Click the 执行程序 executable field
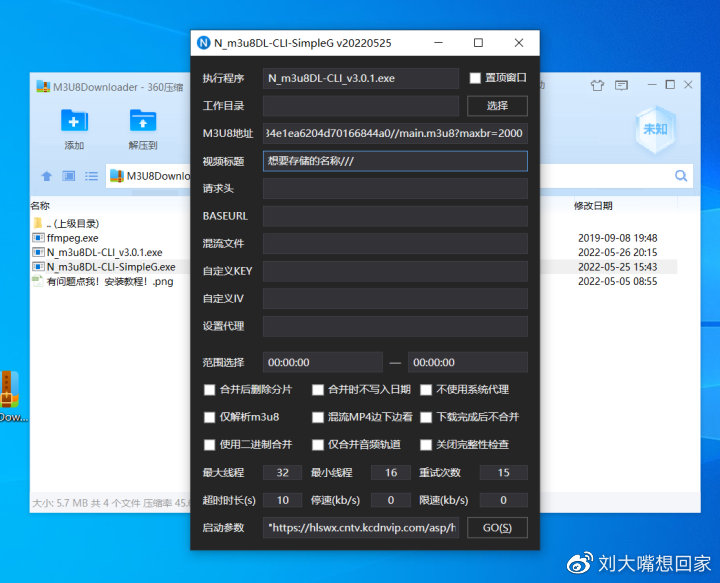 [361, 78]
